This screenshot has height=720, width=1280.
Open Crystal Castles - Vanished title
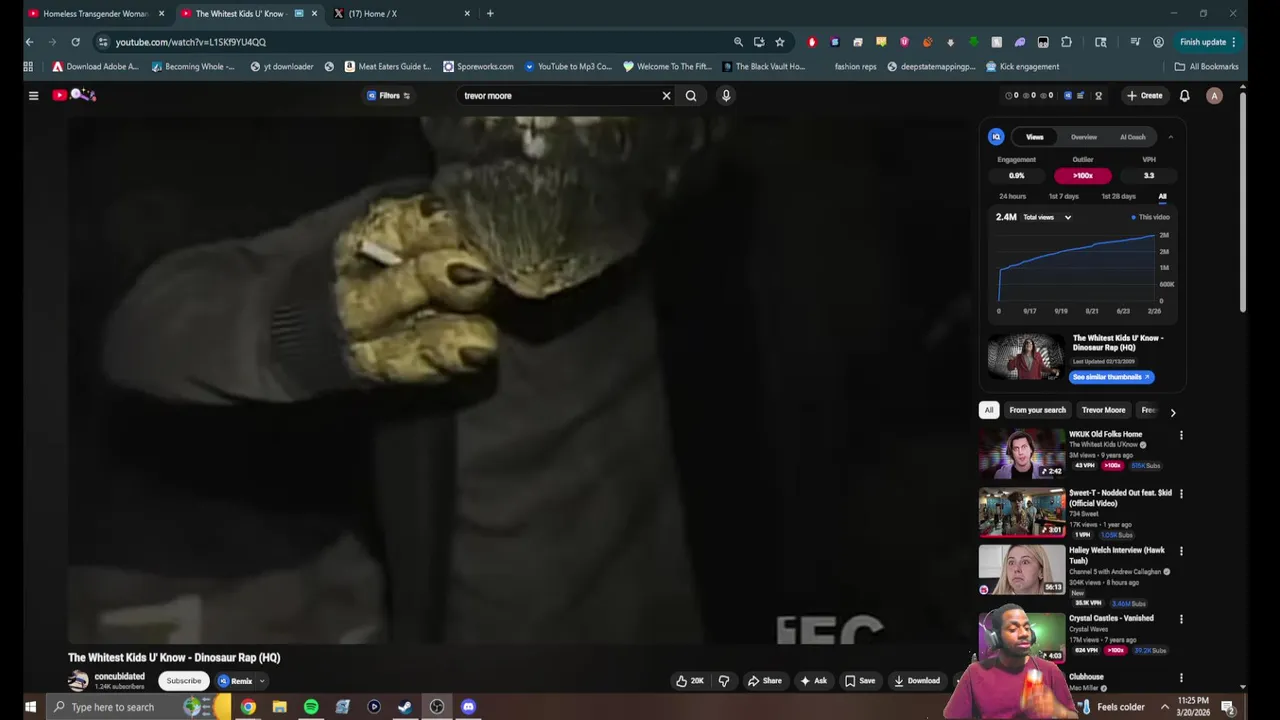coord(1111,618)
